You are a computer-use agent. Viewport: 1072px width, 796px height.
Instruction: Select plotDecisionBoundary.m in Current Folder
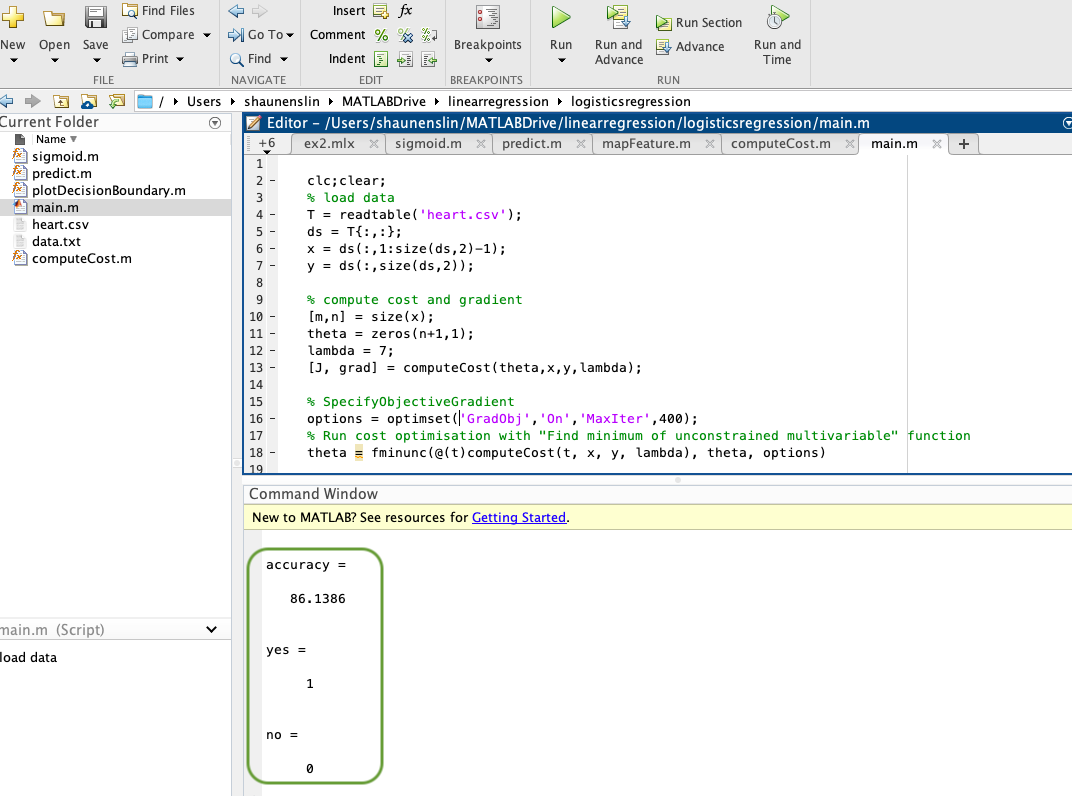point(109,191)
